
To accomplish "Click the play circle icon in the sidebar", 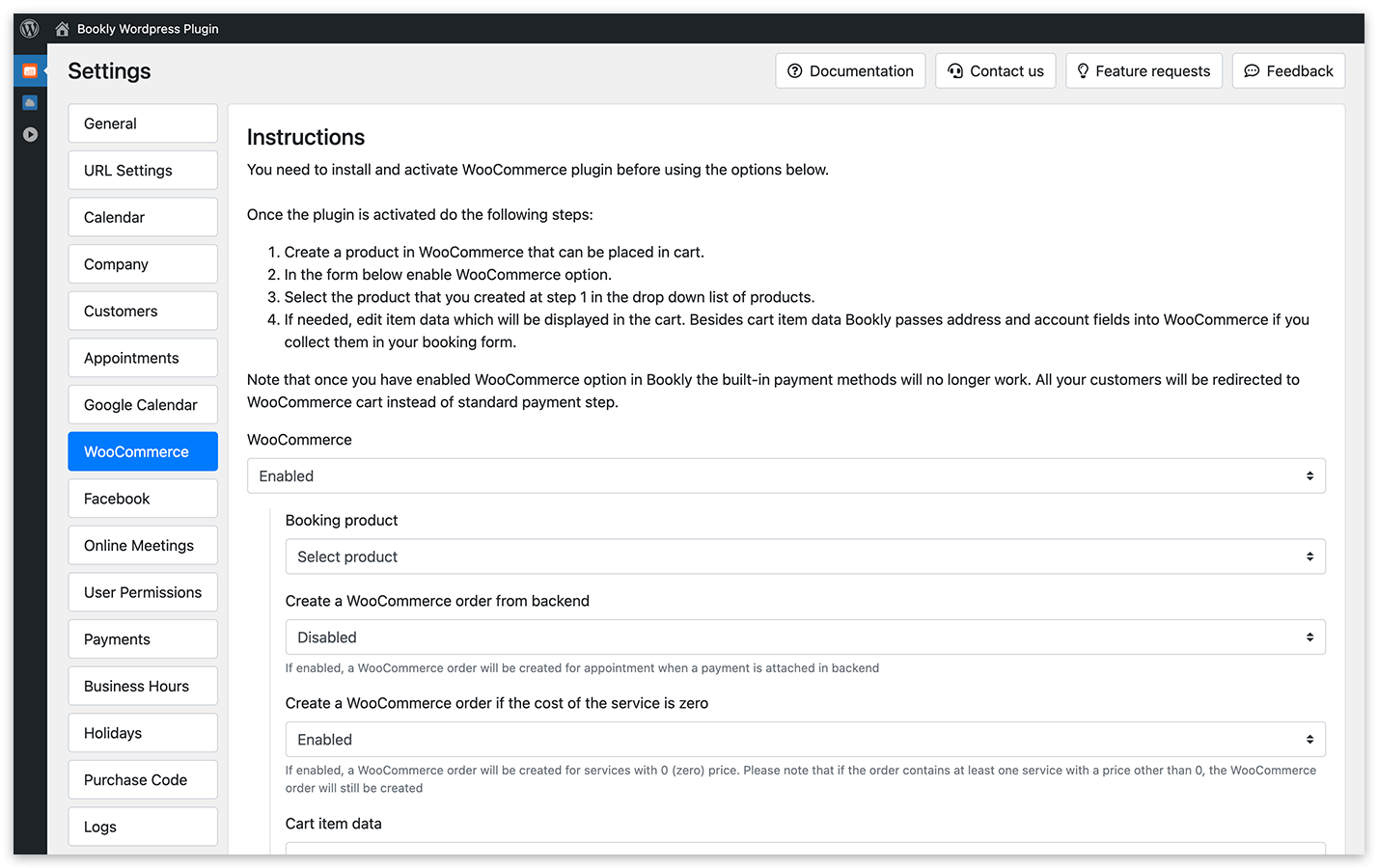I will [x=30, y=134].
